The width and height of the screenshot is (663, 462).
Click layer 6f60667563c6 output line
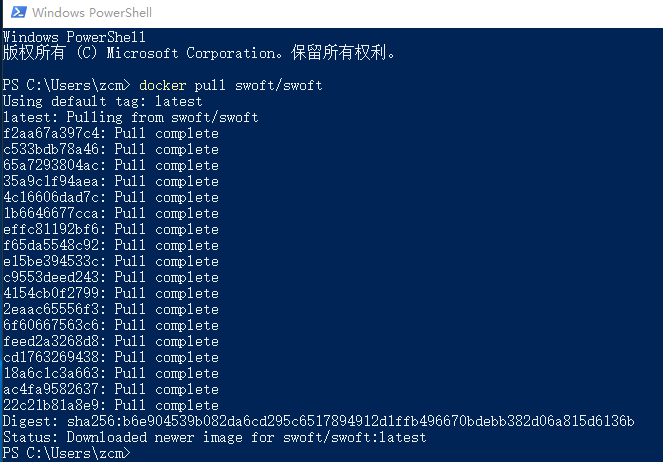tap(111, 325)
